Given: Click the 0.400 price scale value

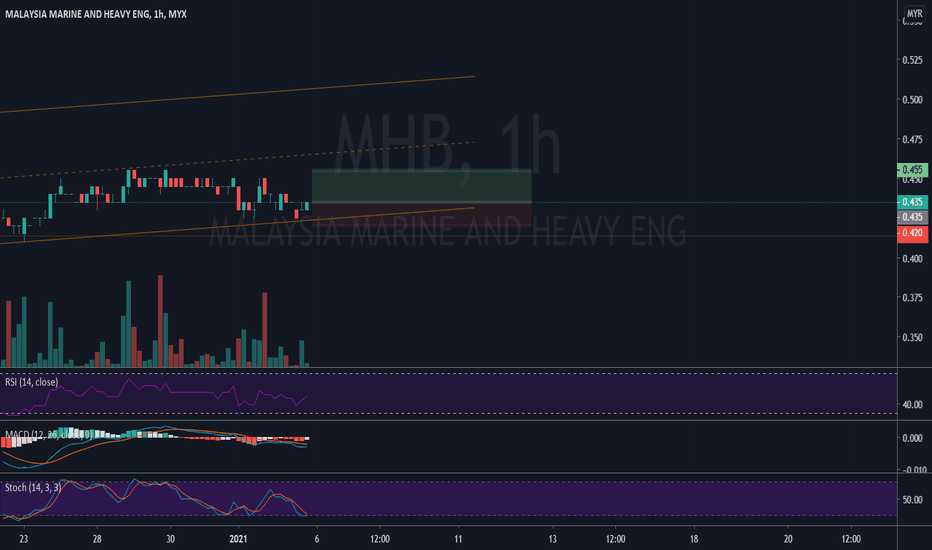Looking at the screenshot, I should [912, 259].
